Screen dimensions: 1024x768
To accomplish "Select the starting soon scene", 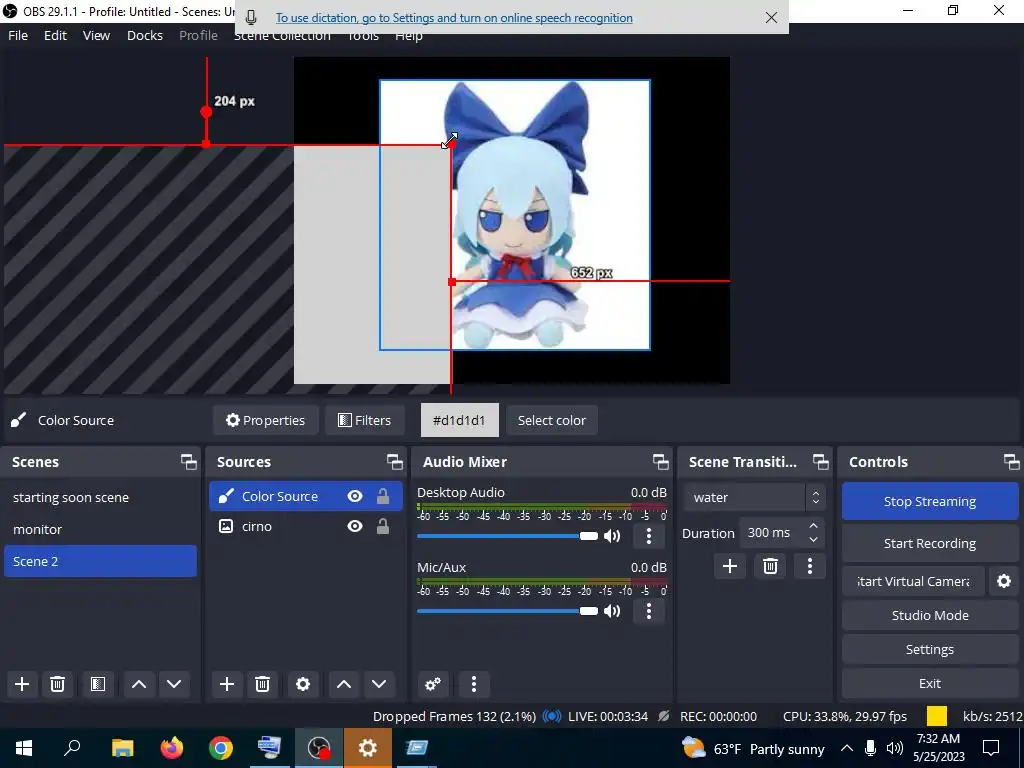I will pos(100,497).
